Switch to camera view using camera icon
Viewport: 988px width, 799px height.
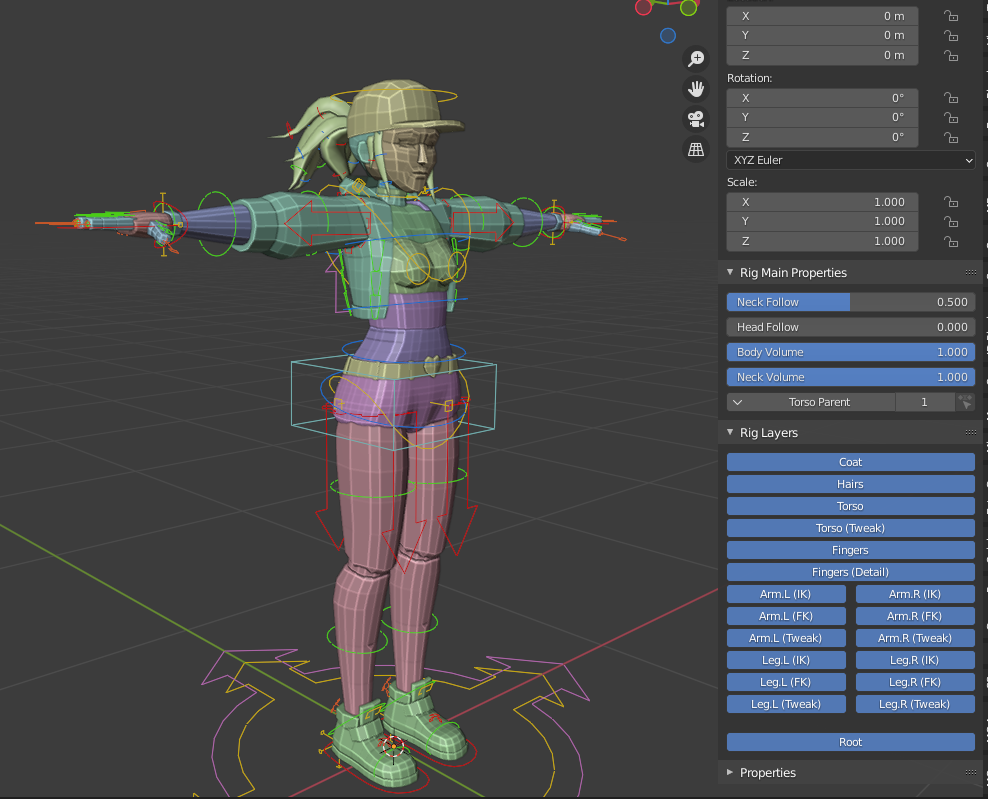pyautogui.click(x=695, y=119)
